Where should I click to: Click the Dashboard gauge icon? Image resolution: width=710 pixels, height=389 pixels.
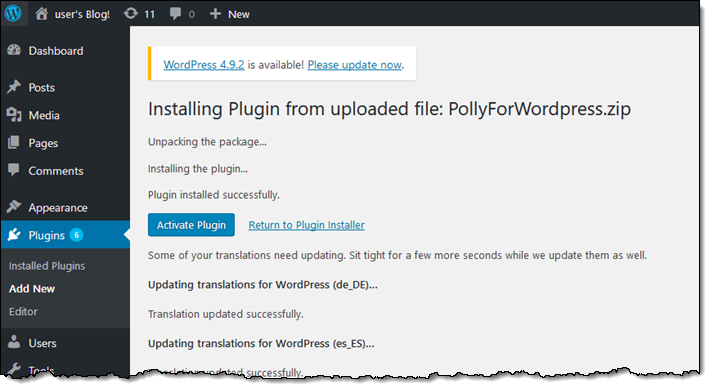[14, 50]
